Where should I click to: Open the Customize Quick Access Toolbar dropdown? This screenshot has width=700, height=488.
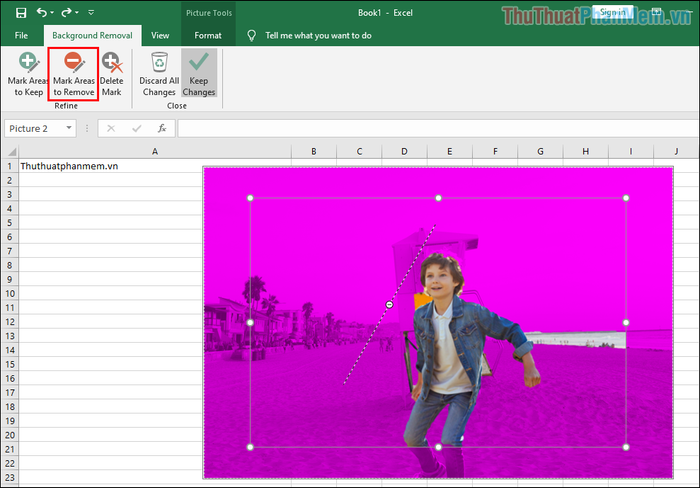click(91, 13)
